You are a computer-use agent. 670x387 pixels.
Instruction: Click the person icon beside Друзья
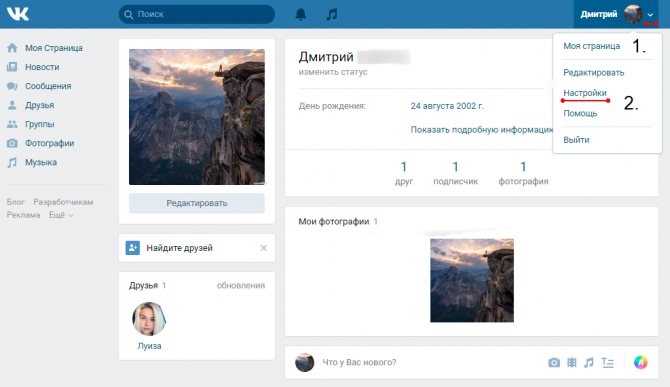[x=12, y=105]
